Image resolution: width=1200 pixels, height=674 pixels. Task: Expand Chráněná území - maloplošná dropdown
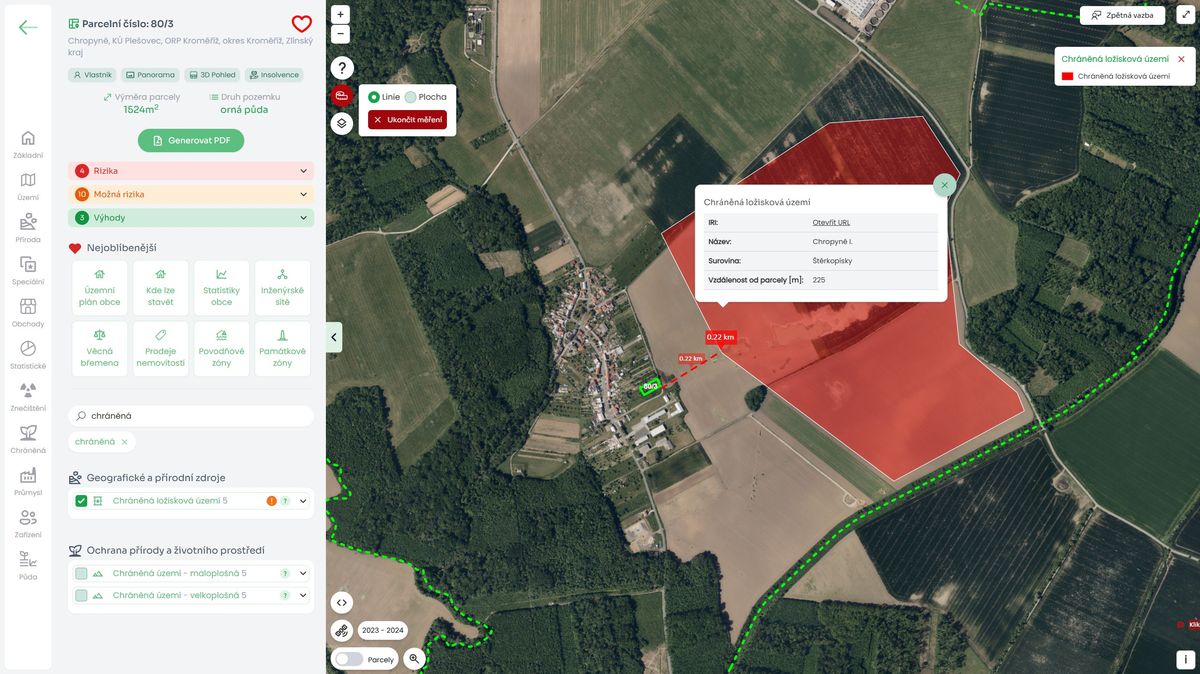pos(303,574)
